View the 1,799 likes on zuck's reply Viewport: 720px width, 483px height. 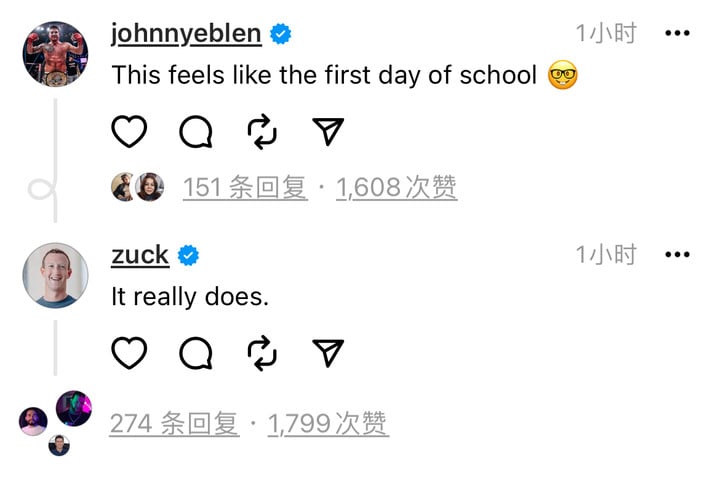328,424
